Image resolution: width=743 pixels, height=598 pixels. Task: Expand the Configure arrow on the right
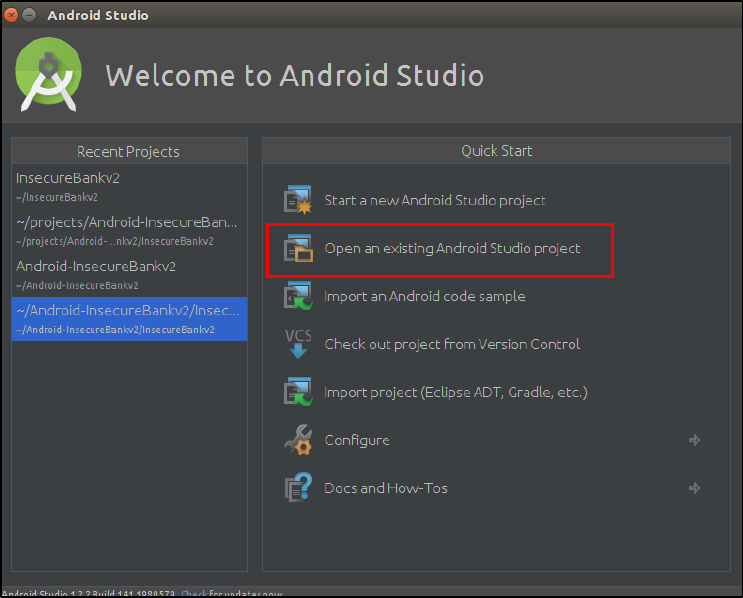point(694,440)
